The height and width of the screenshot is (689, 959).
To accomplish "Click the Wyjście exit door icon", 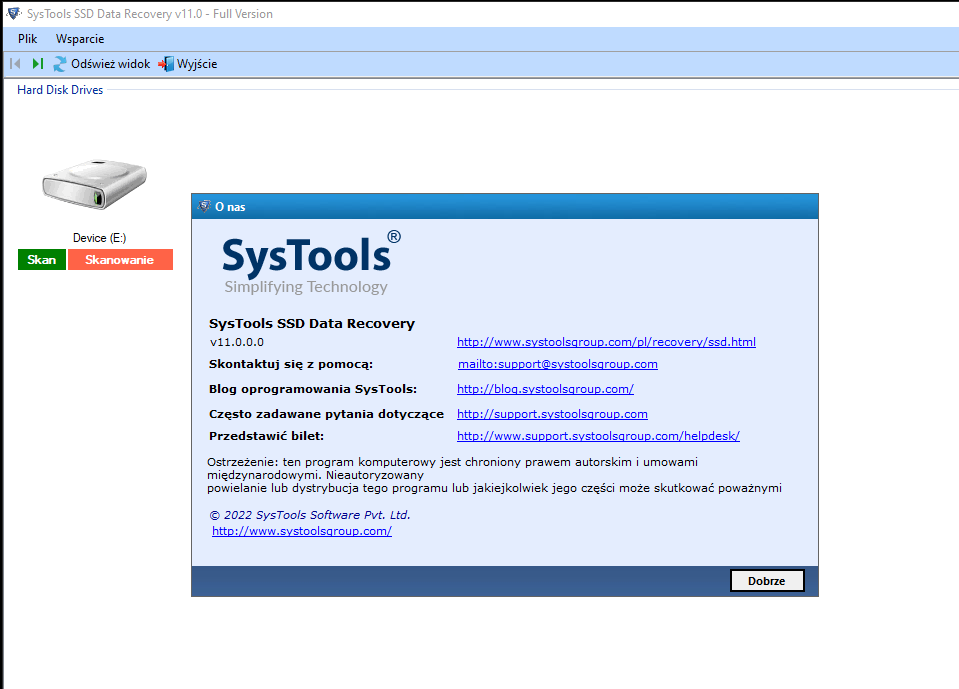I will click(166, 64).
